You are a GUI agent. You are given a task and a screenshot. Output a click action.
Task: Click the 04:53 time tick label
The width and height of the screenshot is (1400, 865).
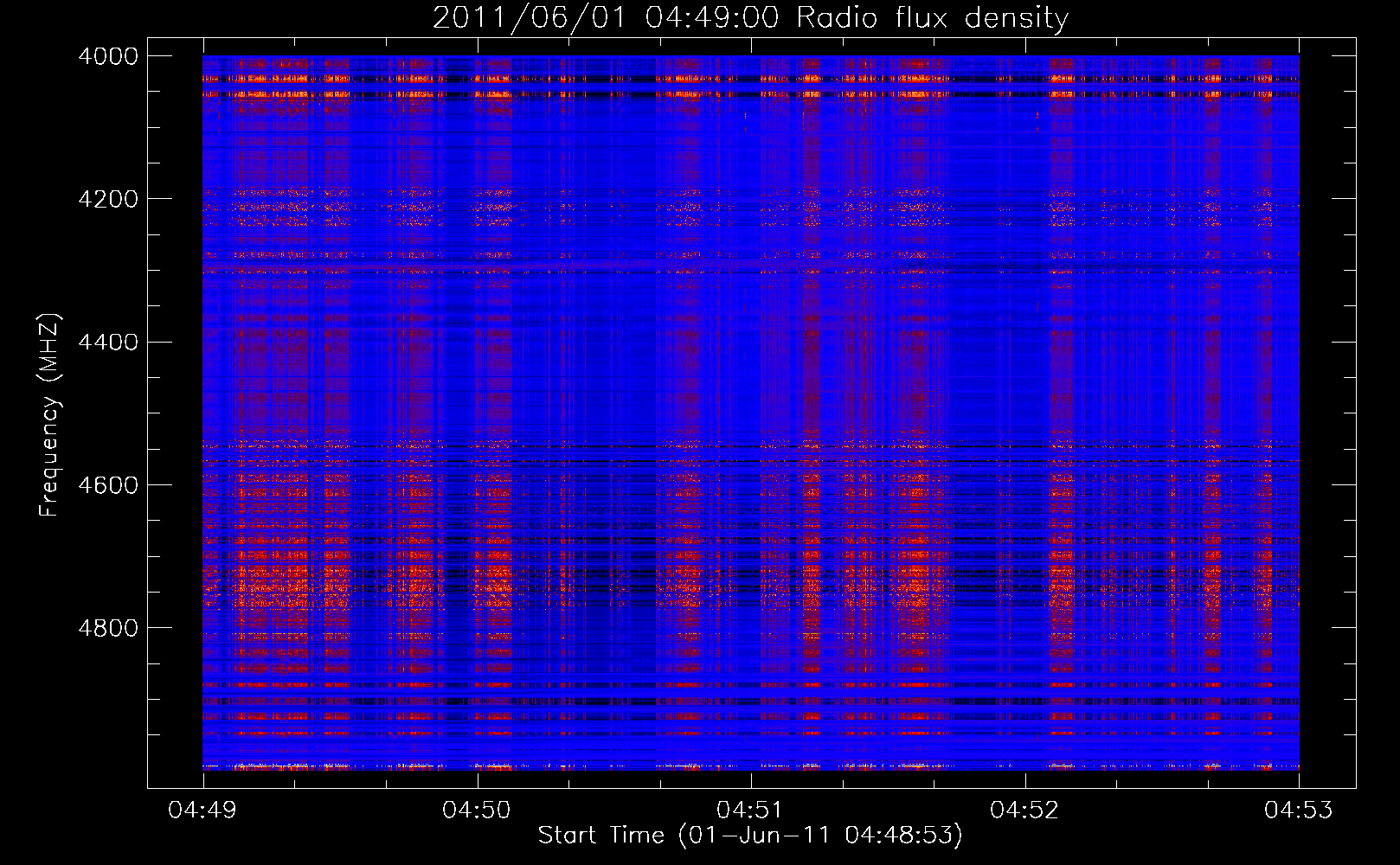1299,810
